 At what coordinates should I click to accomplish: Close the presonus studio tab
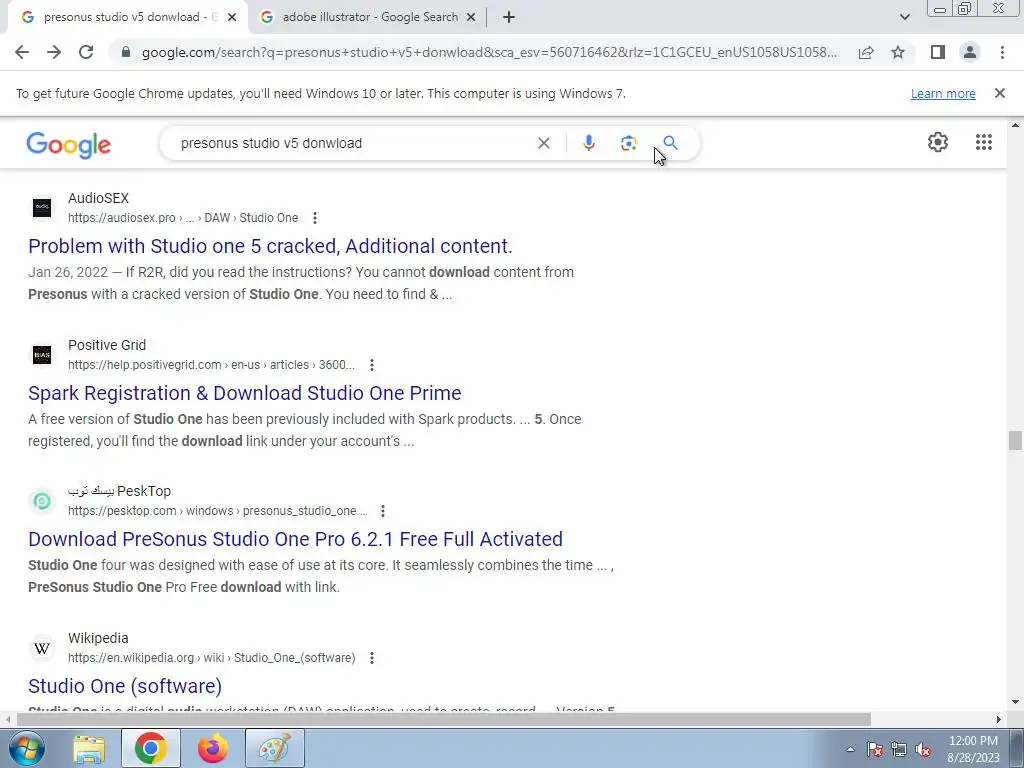pos(232,18)
